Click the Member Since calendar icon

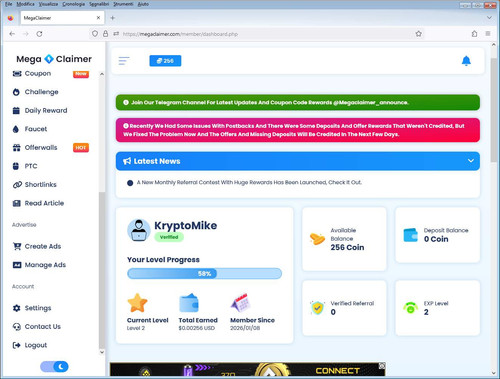coord(240,303)
